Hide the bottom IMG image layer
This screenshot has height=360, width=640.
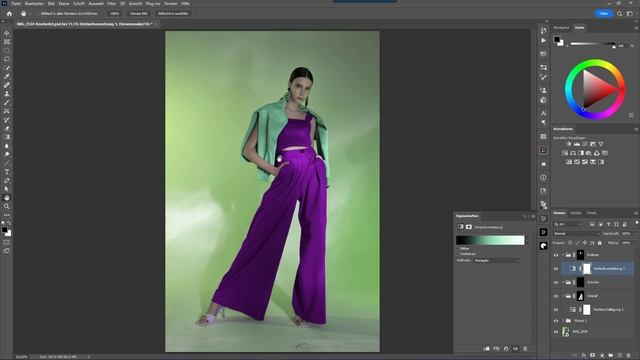(x=556, y=332)
